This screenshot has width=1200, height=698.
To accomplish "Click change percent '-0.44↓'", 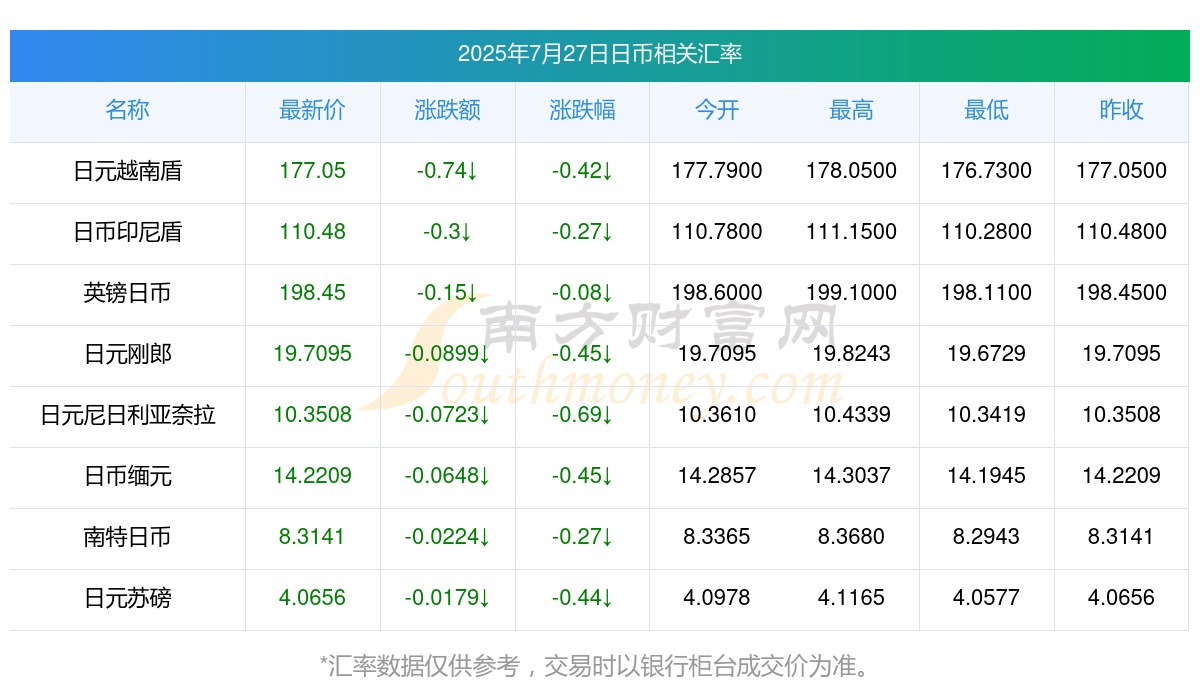I will point(583,598).
